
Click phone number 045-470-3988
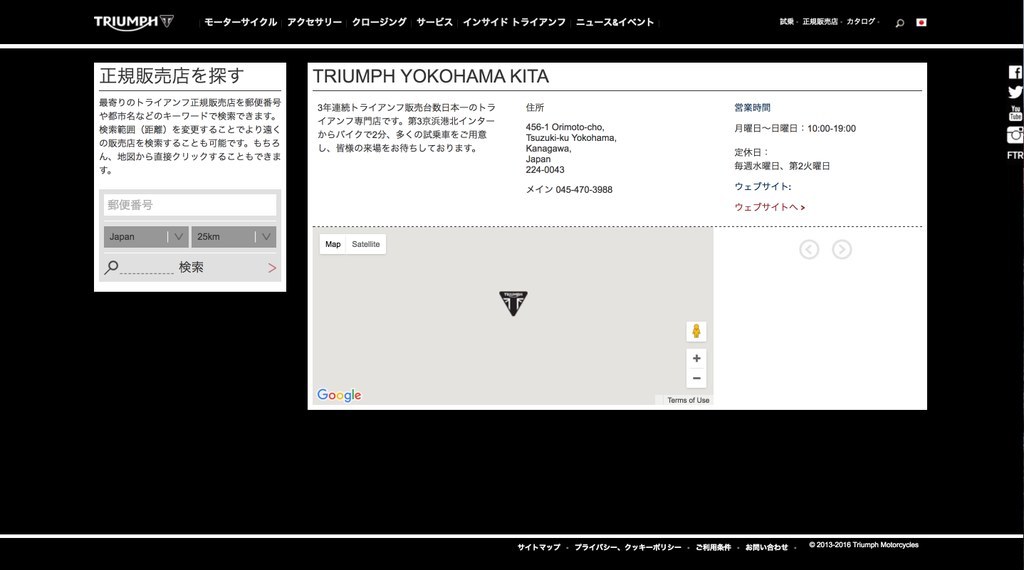[584, 190]
